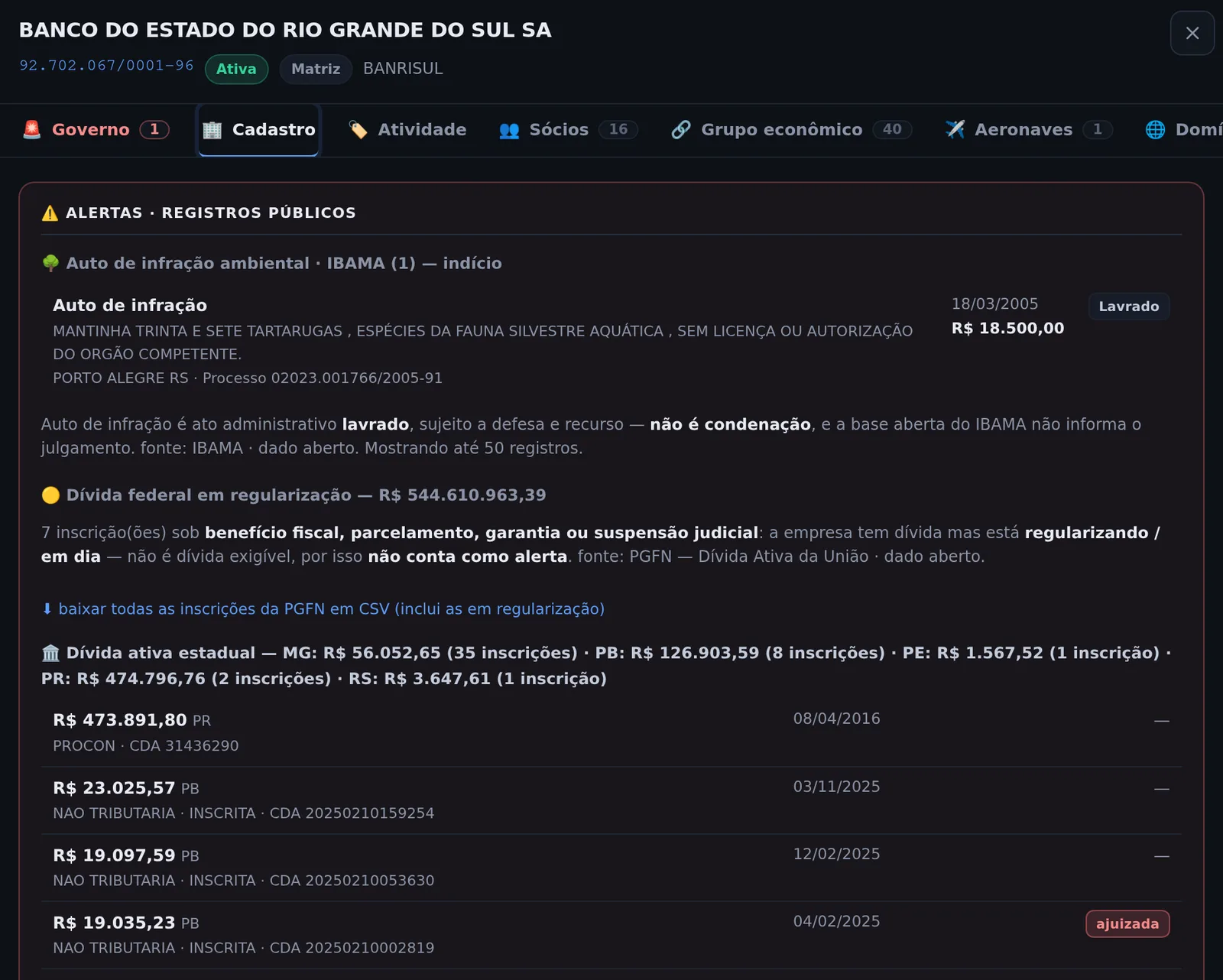The image size is (1223, 980).
Task: Click CDA 20250210159254 text
Action: coord(352,813)
